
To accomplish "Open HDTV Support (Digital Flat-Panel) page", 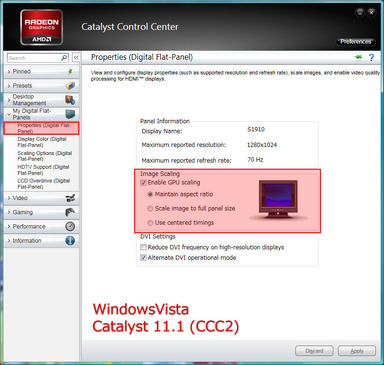I will 43,170.
